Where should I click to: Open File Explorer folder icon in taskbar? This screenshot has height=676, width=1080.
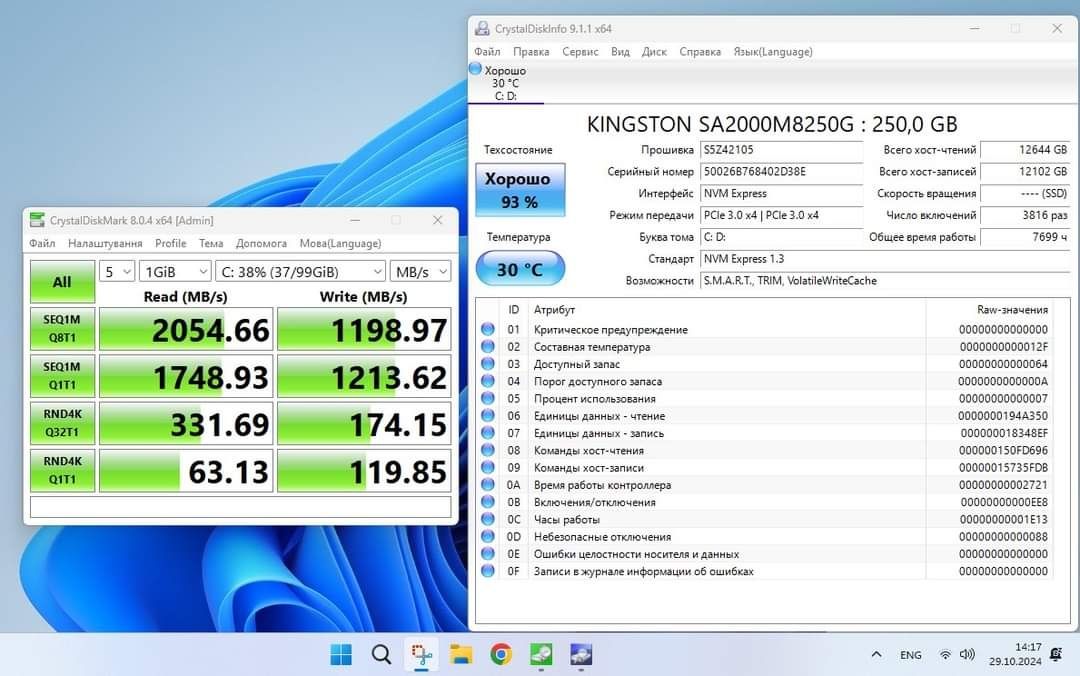(x=461, y=654)
